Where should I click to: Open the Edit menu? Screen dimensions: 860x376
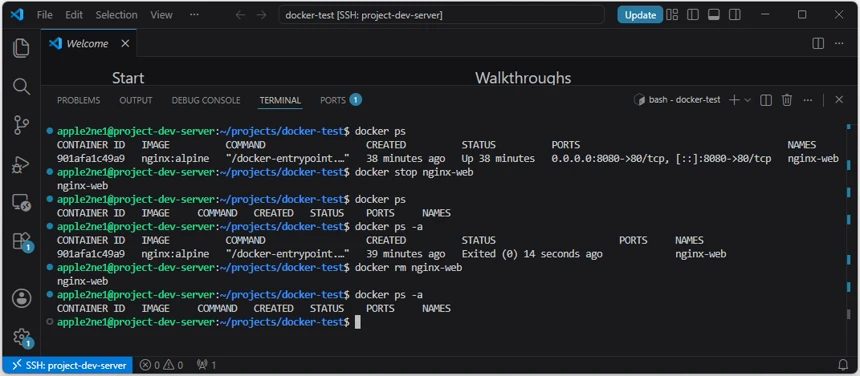tap(74, 15)
